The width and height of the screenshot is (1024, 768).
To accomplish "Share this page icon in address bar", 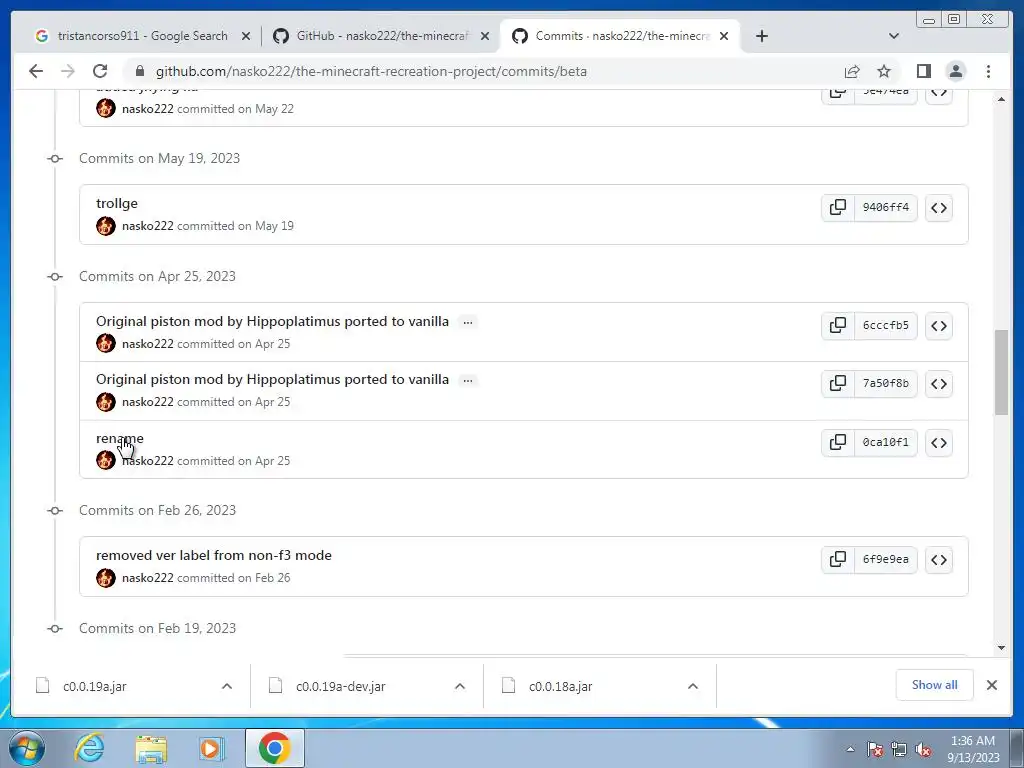I will click(852, 71).
